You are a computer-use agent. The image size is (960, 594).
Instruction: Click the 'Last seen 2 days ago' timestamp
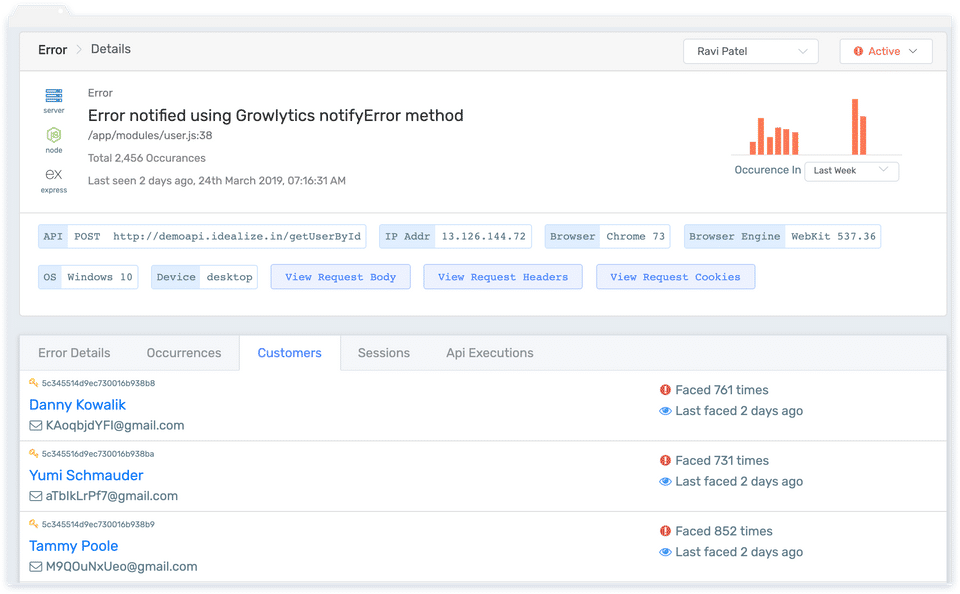[x=217, y=181]
